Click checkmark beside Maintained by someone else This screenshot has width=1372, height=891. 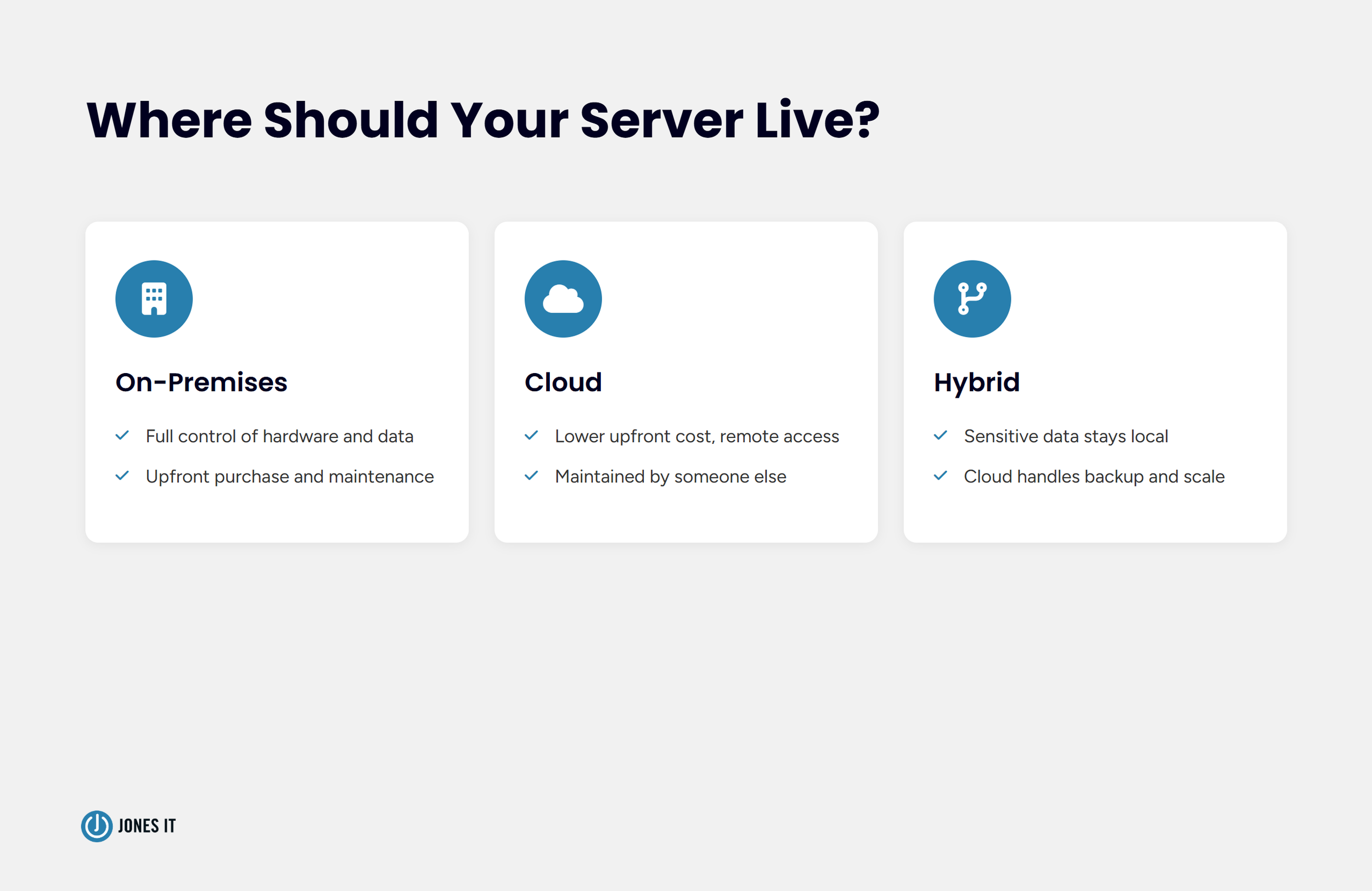531,476
